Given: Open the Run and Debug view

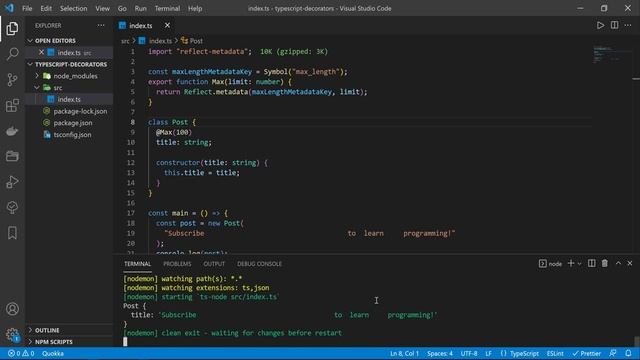Looking at the screenshot, I should click(12, 182).
